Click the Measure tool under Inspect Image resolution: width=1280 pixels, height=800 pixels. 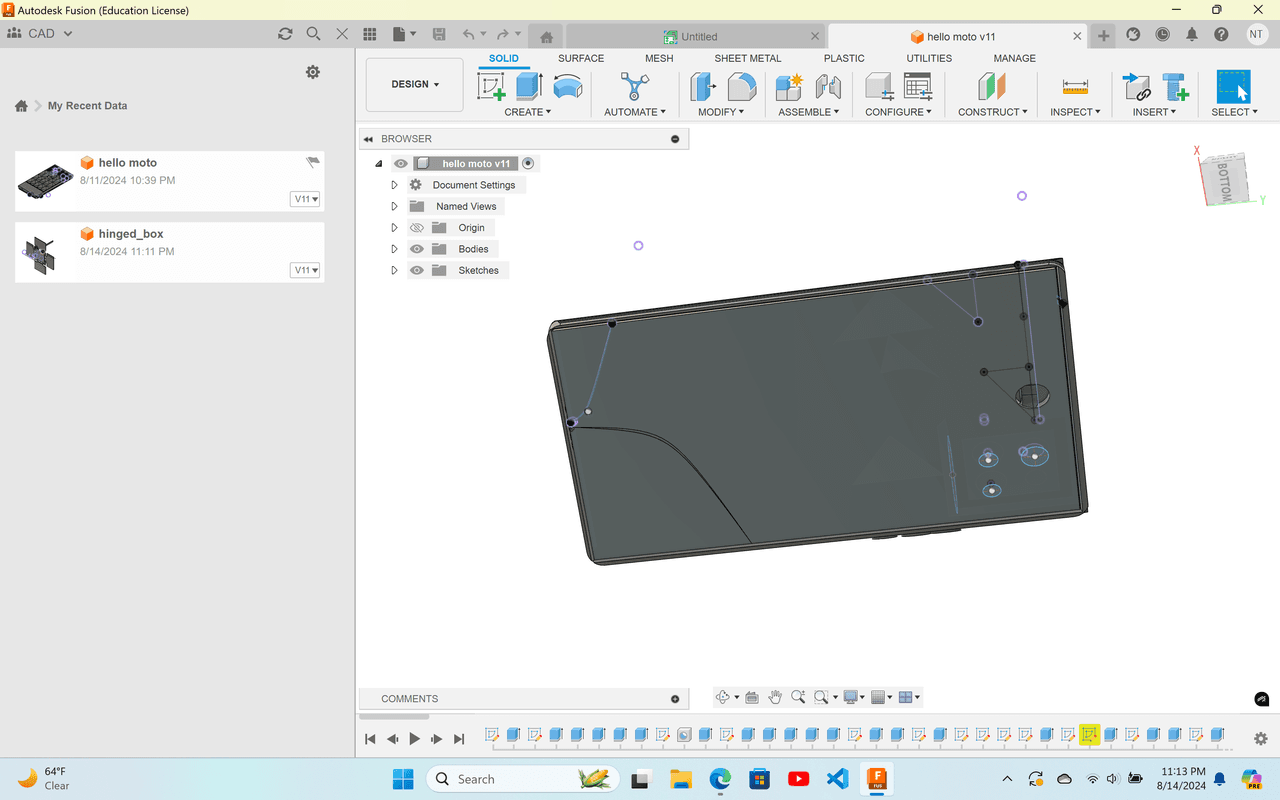coord(1075,87)
